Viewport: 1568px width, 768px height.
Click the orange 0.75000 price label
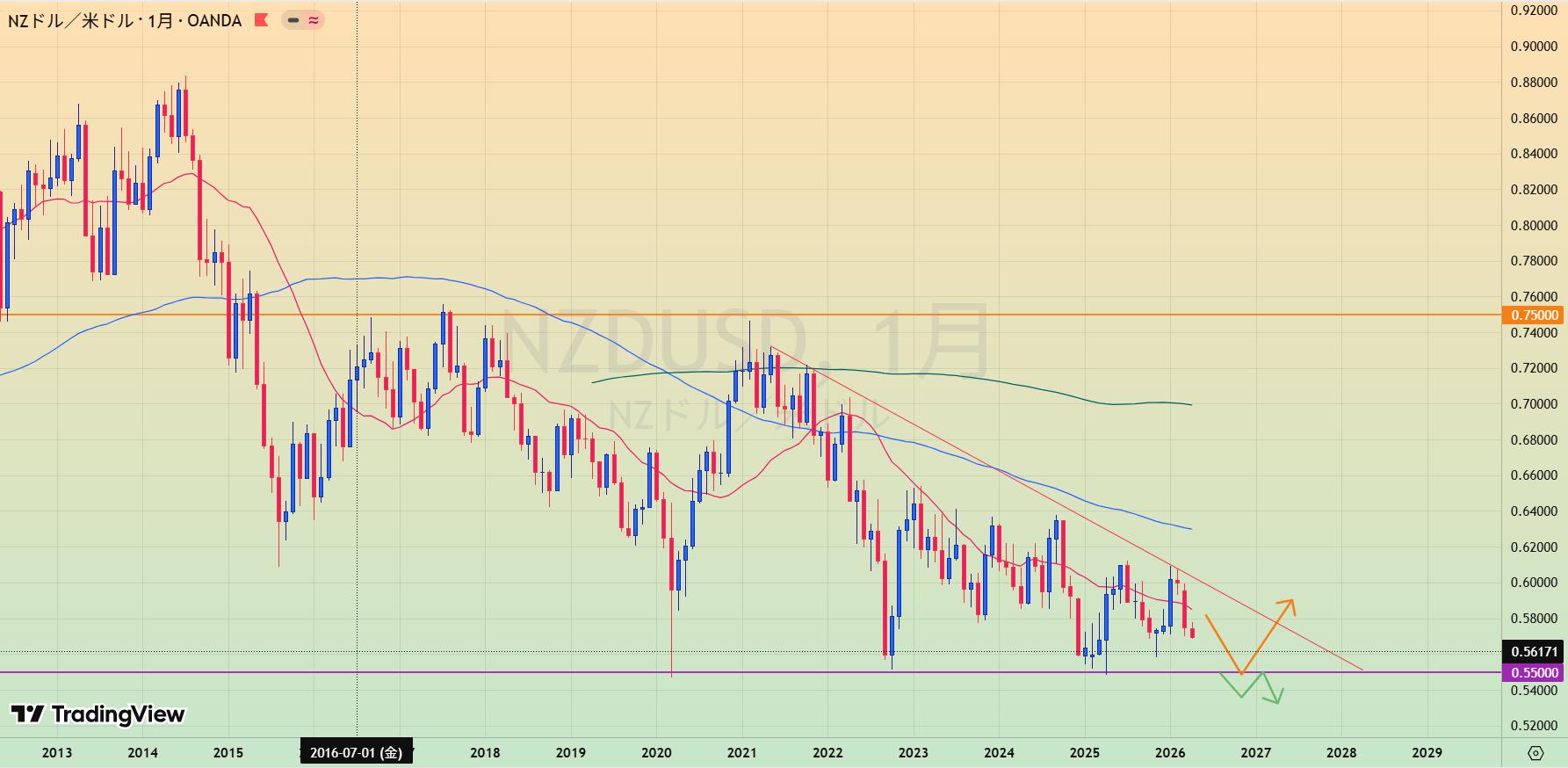coord(1534,315)
